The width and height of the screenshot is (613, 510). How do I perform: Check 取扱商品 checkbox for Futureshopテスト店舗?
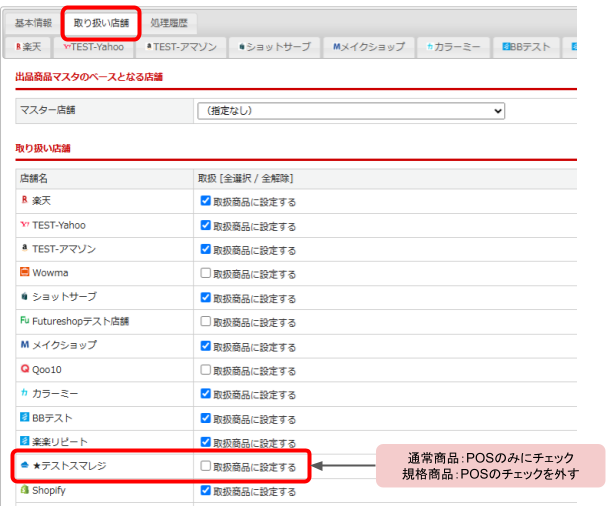(206, 322)
